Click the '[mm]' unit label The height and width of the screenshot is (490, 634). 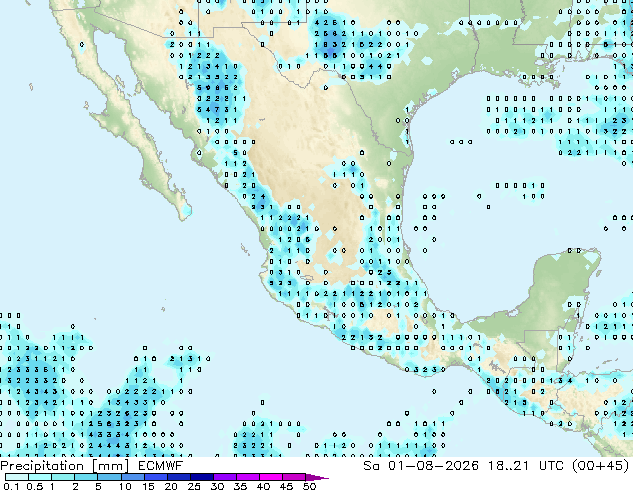click(x=111, y=466)
